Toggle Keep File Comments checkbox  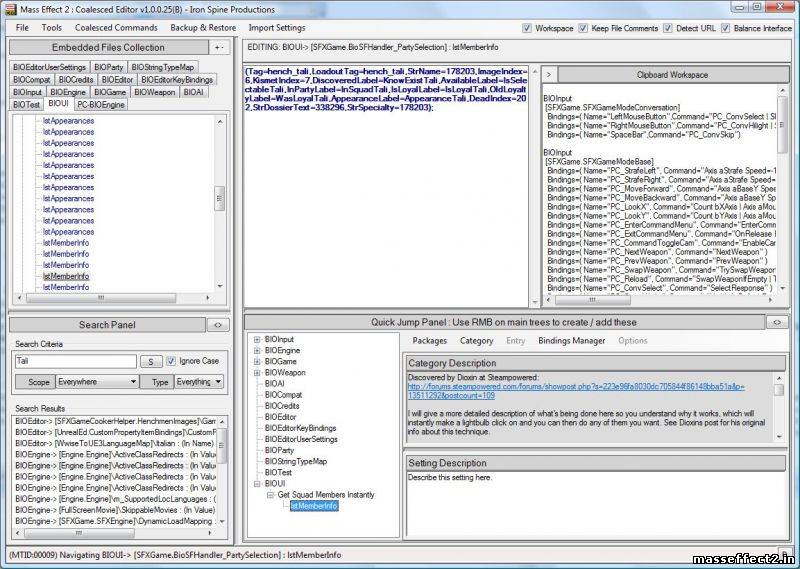(x=583, y=28)
